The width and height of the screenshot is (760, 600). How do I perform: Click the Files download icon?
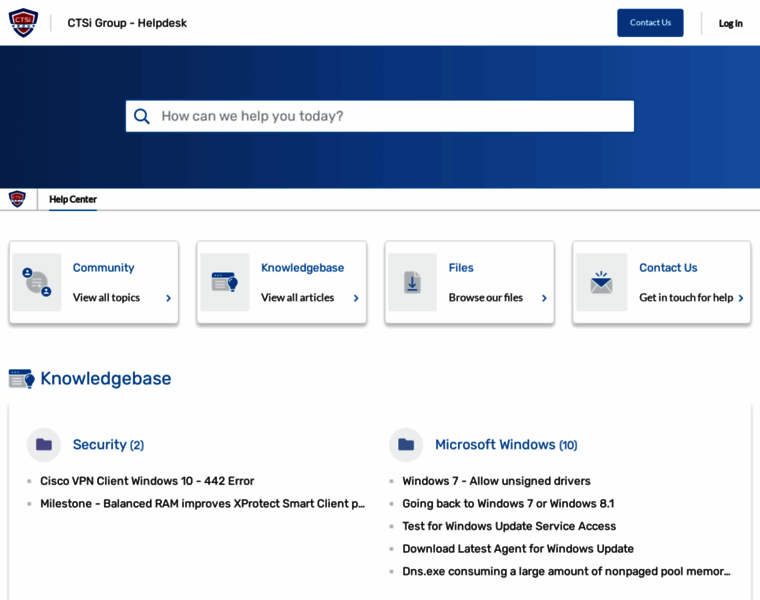pyautogui.click(x=412, y=282)
